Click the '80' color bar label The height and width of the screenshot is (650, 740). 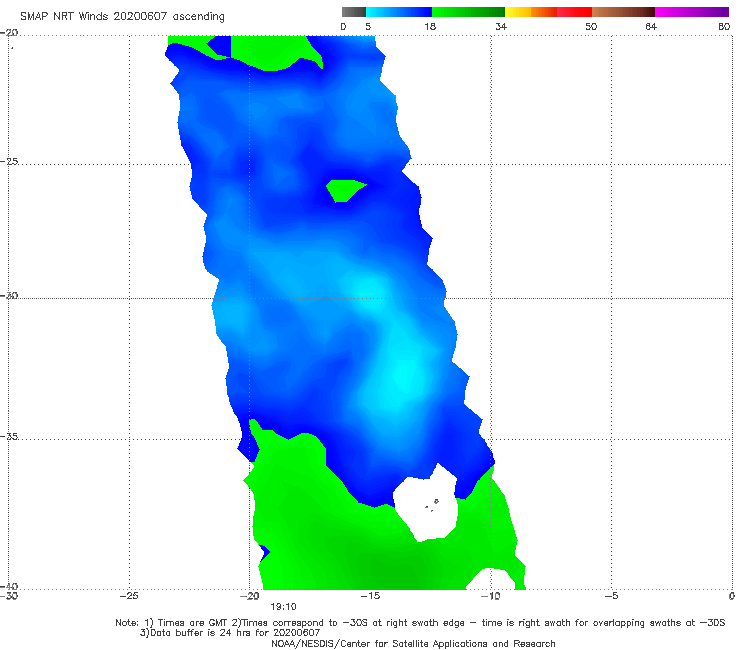[x=724, y=26]
